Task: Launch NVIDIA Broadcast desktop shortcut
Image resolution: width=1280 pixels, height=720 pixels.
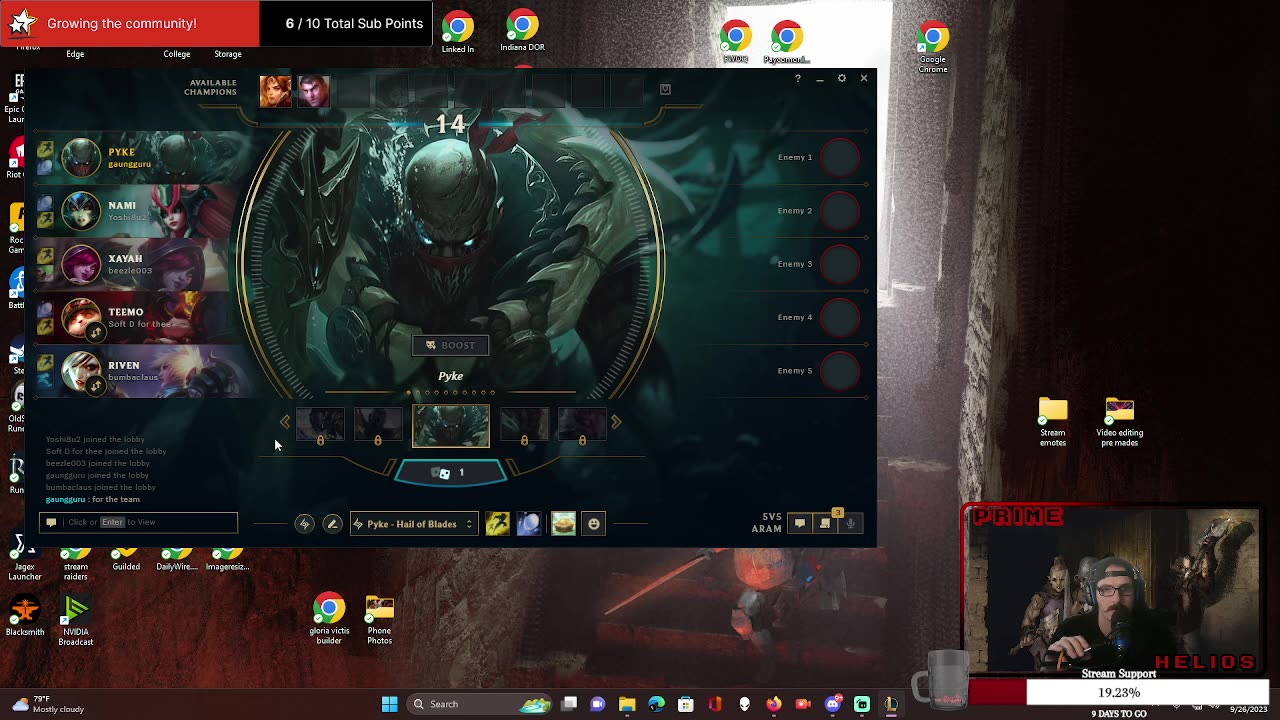Action: 76,621
